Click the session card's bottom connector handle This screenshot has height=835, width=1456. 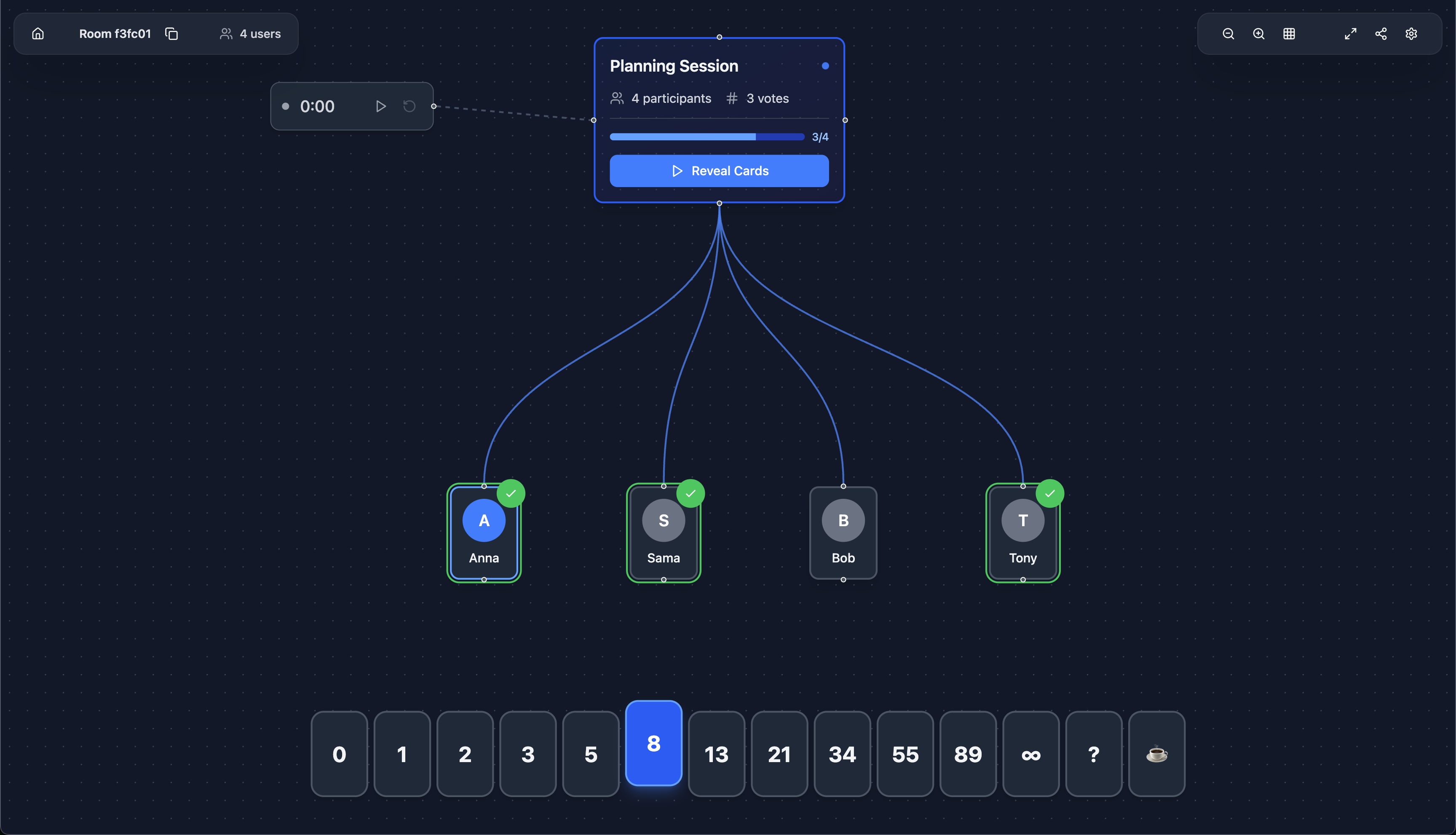point(719,203)
